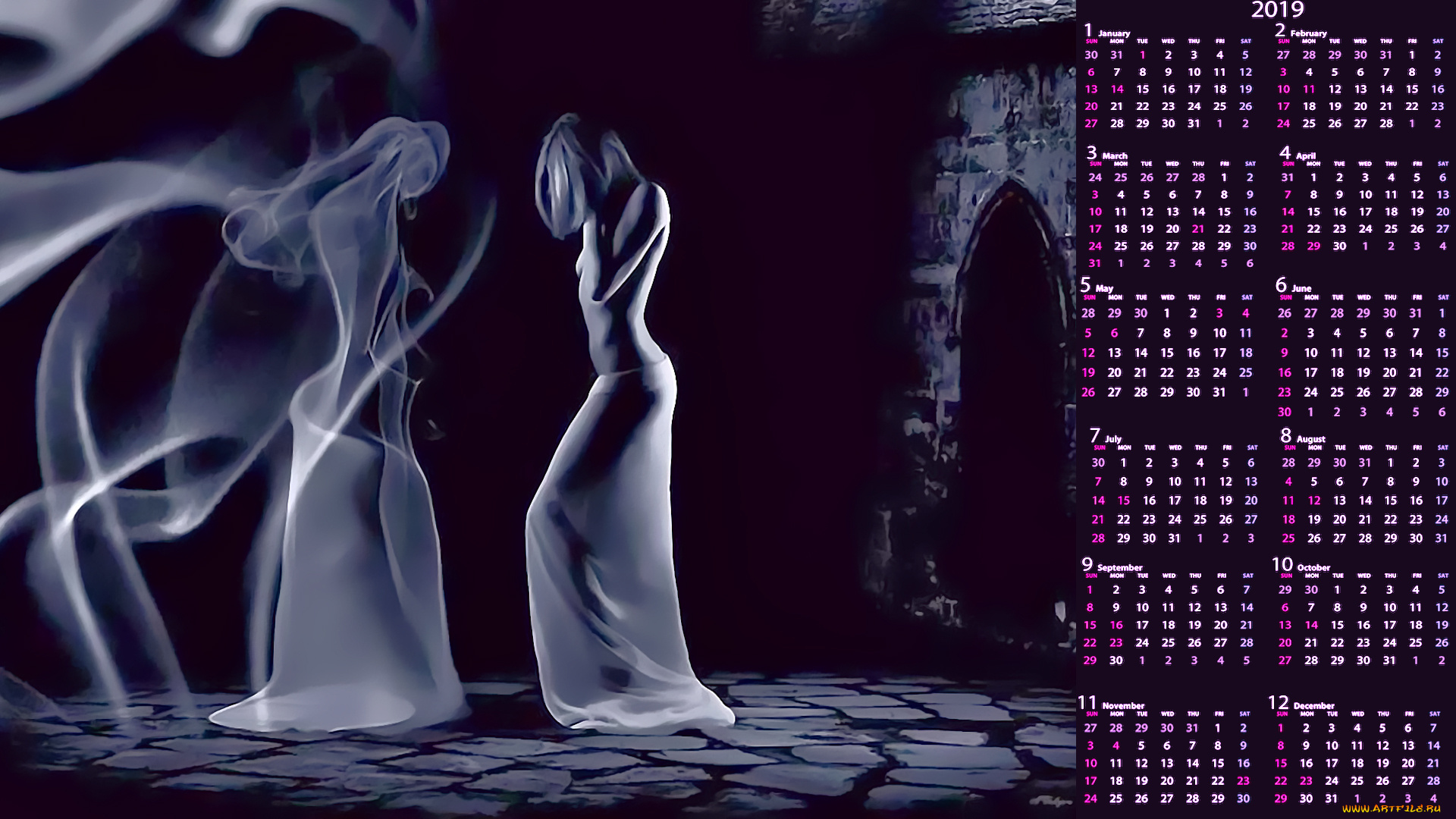This screenshot has width=1456, height=819.
Task: Click October 31 in the calendar
Action: [1389, 661]
